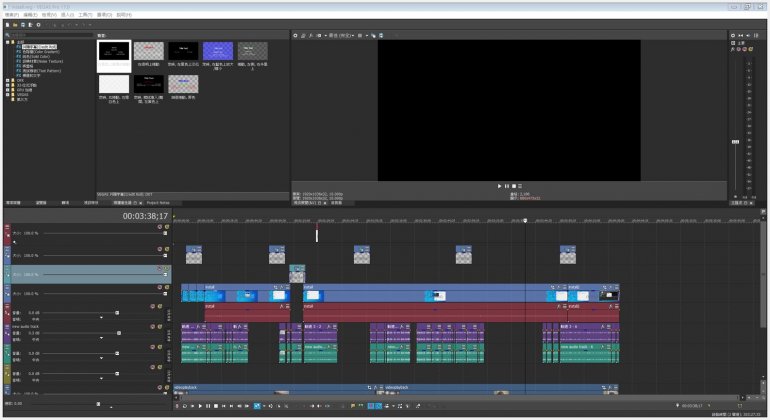Click the New project icon in toolbar
Screen dimensions: 770x420
(x=8, y=24)
